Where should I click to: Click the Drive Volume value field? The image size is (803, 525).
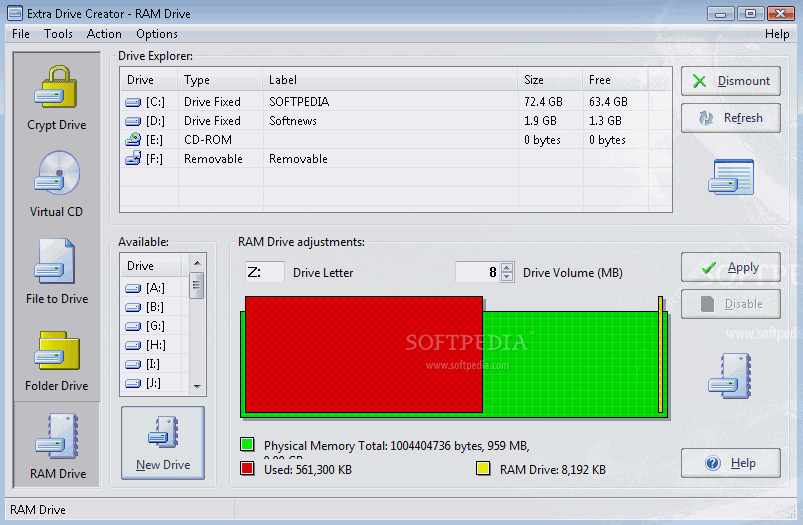coord(478,272)
